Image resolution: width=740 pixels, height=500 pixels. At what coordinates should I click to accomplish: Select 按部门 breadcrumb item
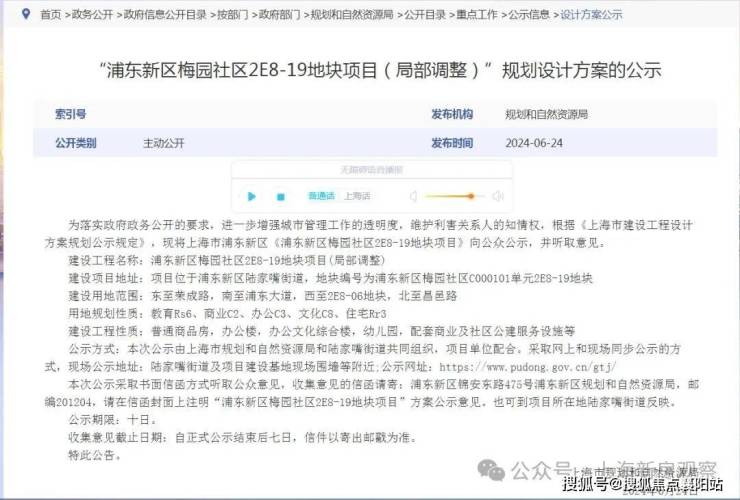233,15
